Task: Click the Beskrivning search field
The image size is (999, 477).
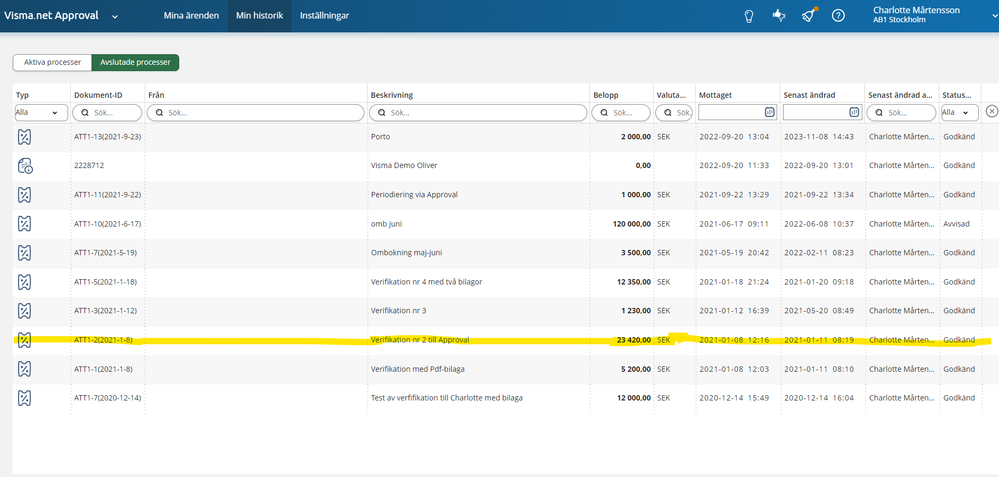Action: (x=478, y=113)
